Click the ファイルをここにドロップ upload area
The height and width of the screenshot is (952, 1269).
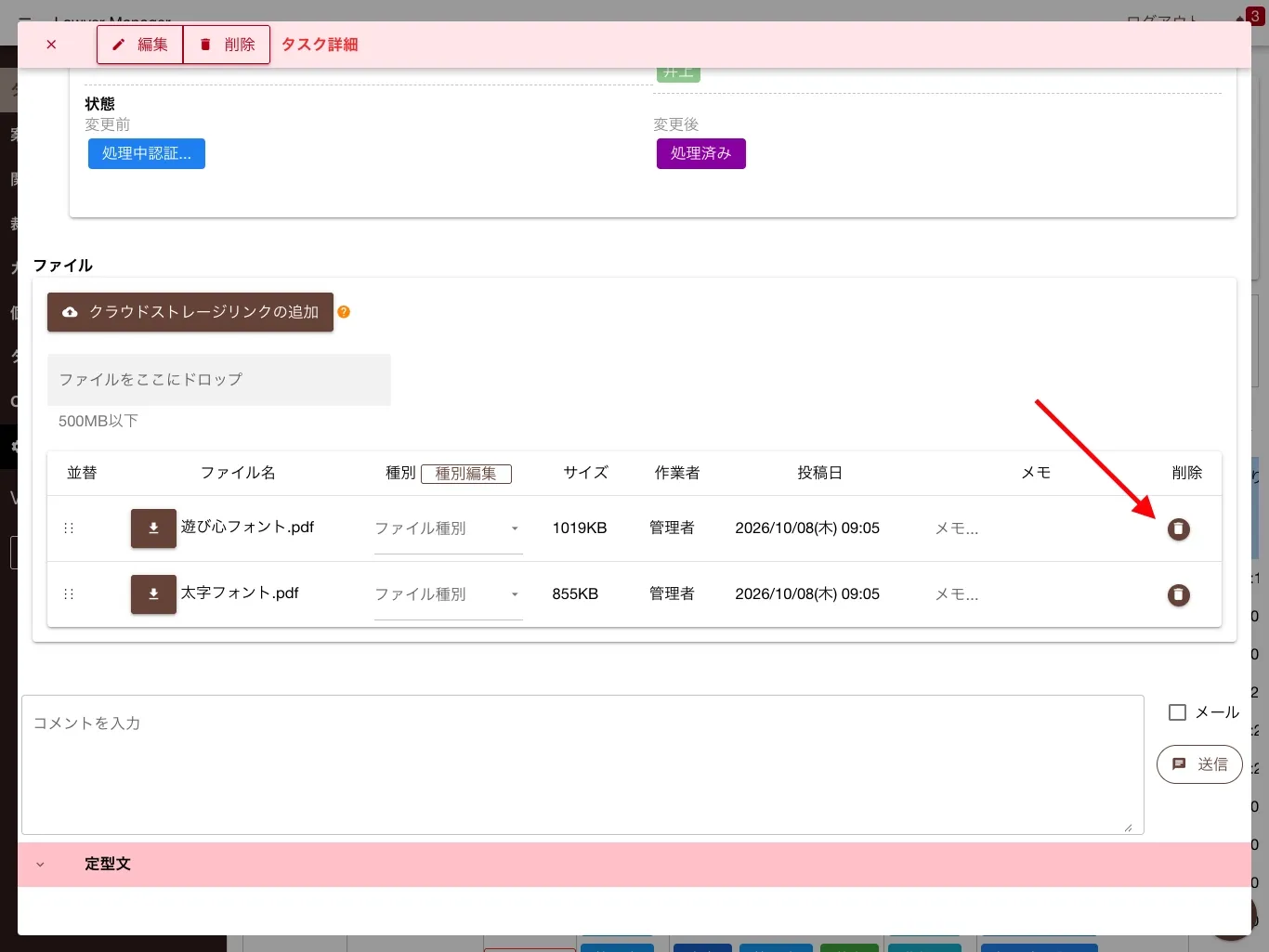coord(219,380)
